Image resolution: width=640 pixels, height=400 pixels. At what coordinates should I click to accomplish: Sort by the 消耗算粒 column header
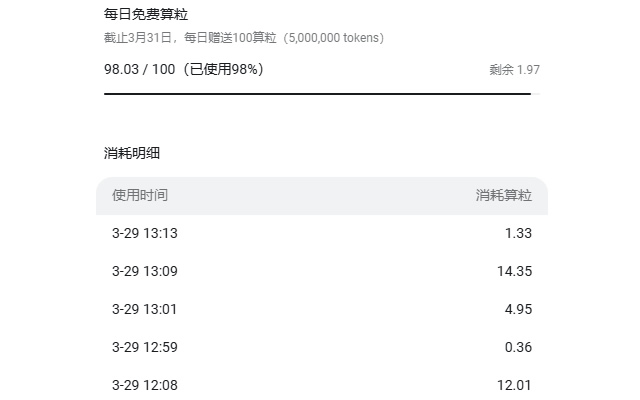pyautogui.click(x=504, y=196)
